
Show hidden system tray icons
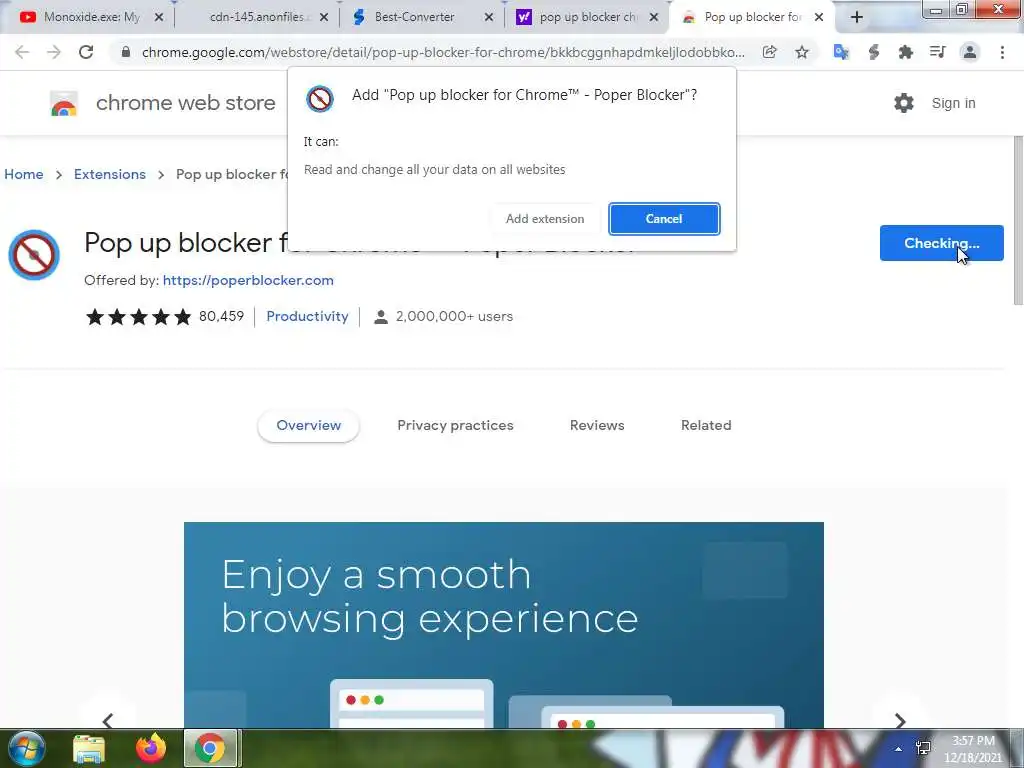[898, 749]
